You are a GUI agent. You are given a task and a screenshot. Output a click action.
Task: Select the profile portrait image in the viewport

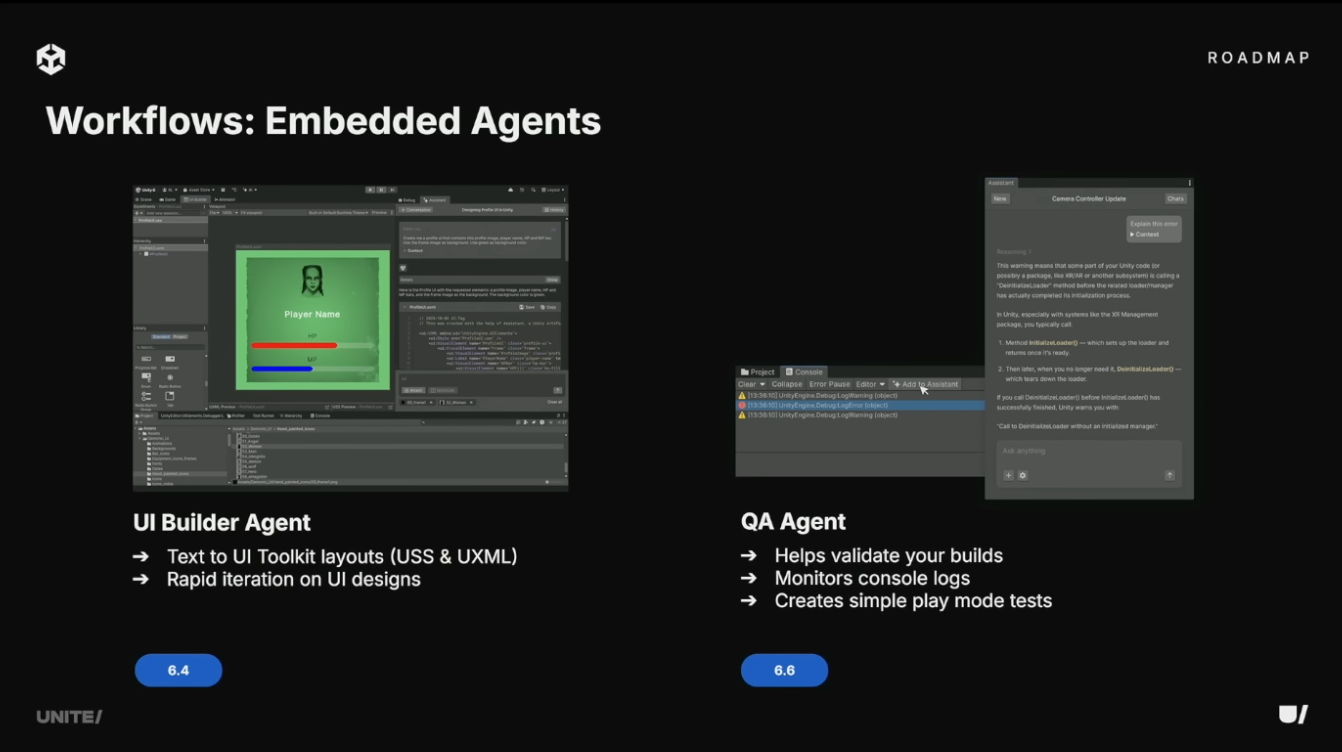(311, 281)
